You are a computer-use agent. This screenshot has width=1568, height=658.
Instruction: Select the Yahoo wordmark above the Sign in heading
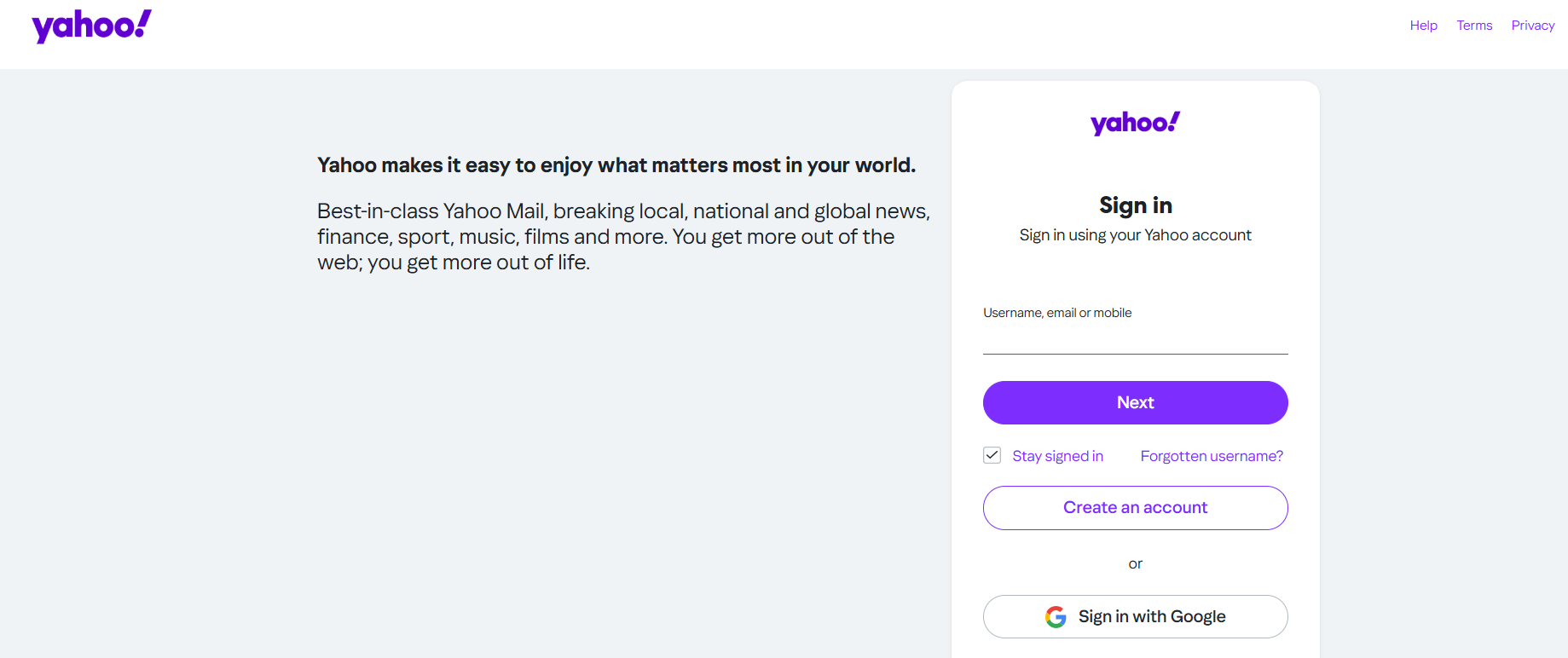pyautogui.click(x=1135, y=122)
